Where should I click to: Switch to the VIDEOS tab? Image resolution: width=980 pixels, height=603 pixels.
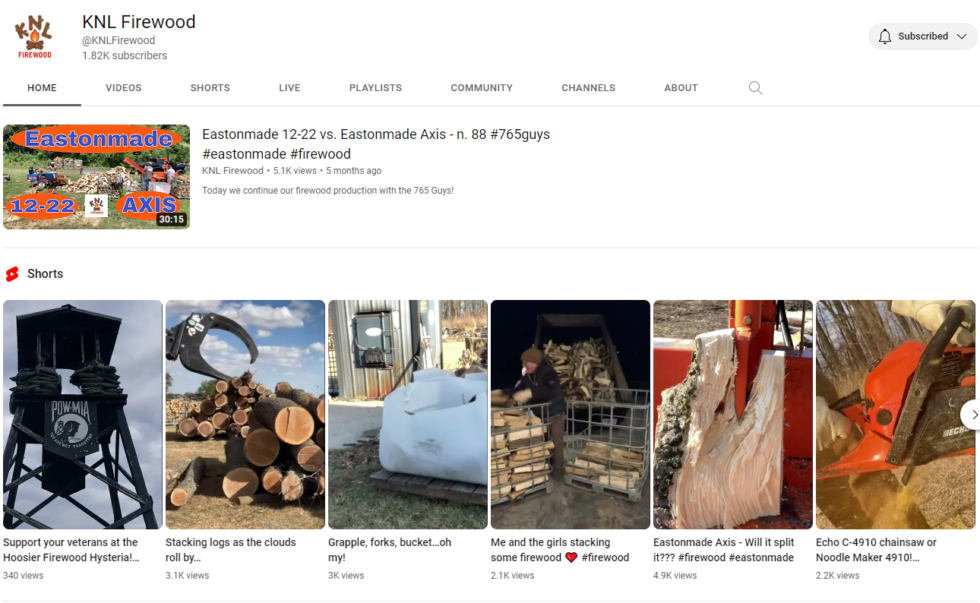coord(123,88)
